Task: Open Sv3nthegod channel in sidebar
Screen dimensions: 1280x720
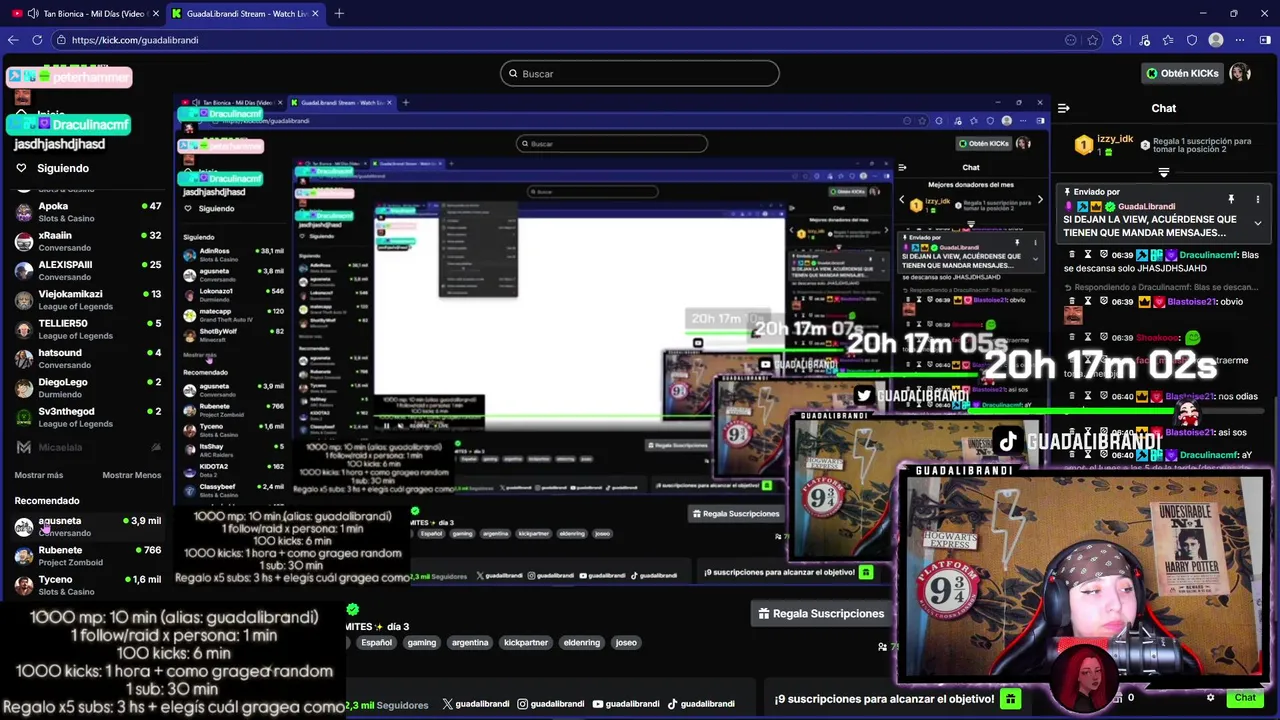Action: coord(88,417)
